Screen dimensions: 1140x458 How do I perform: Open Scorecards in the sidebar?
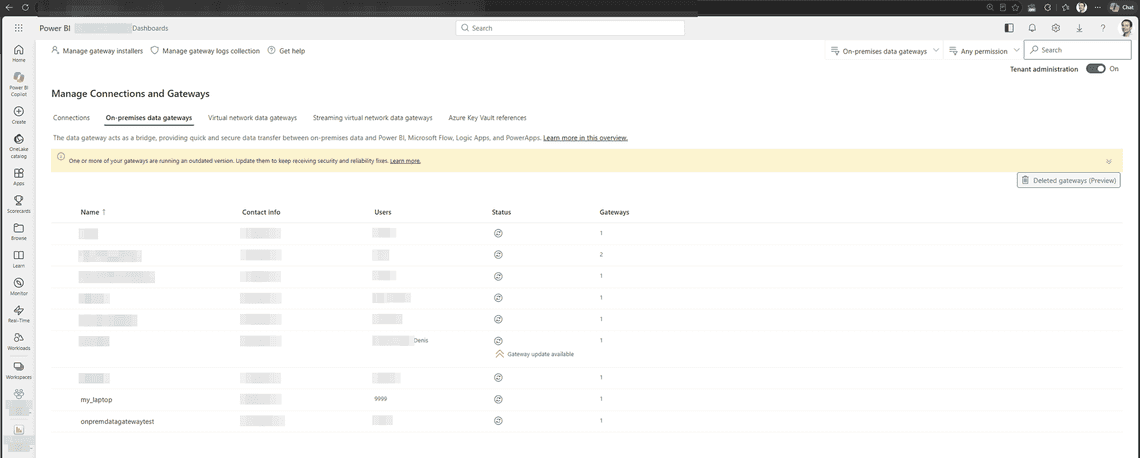18,204
